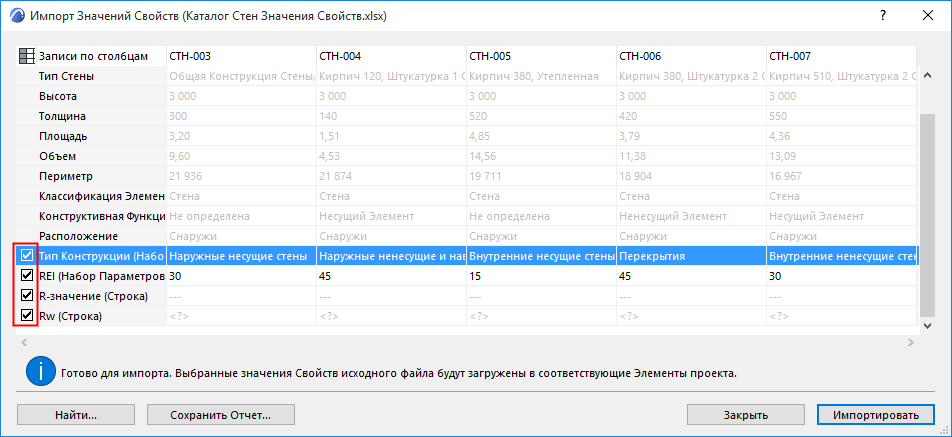Screen dimensions: 952x437
Task: Click the horizontal scrollbar left arrow
Action: tap(24, 343)
